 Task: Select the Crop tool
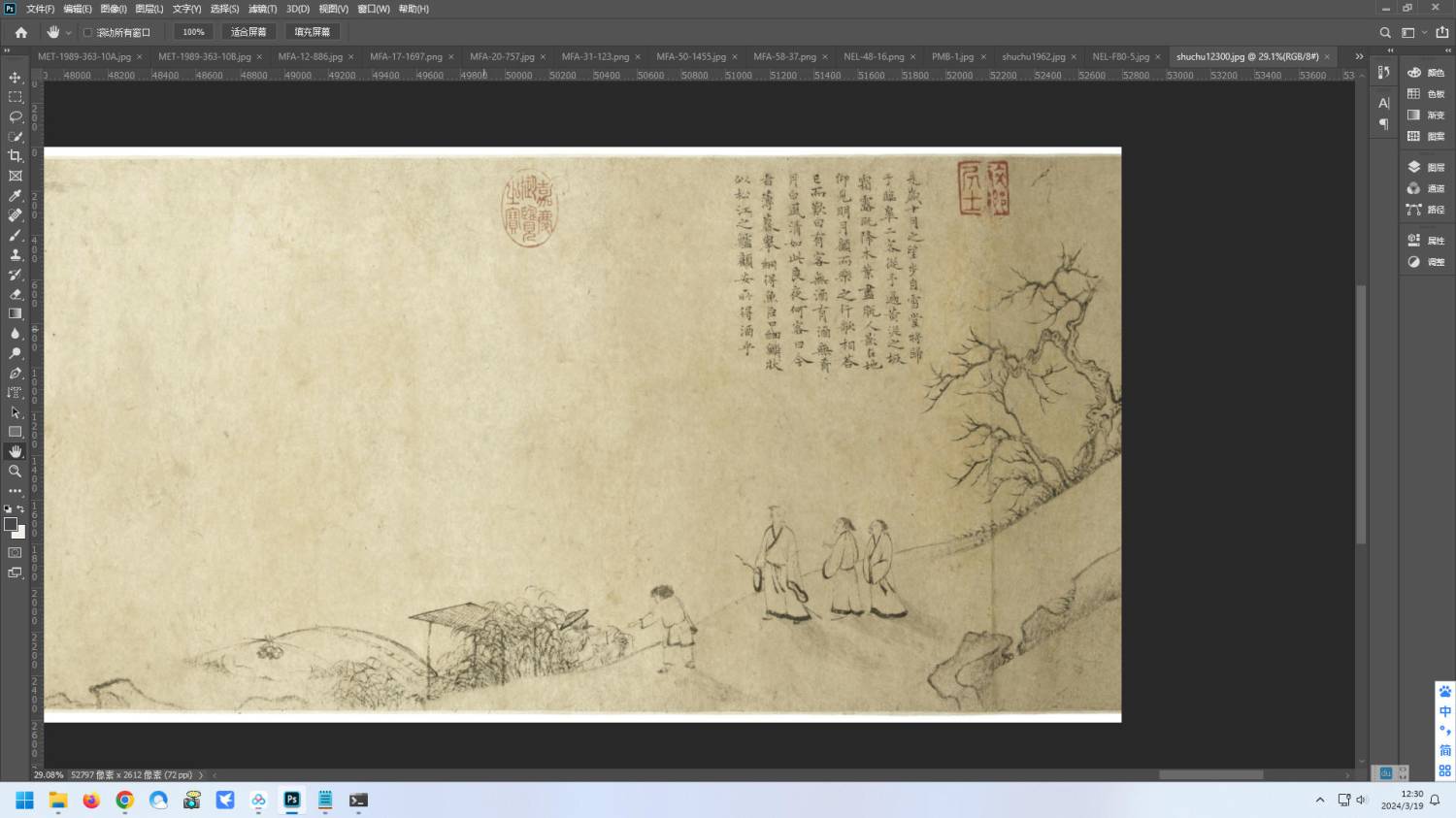pyautogui.click(x=15, y=156)
